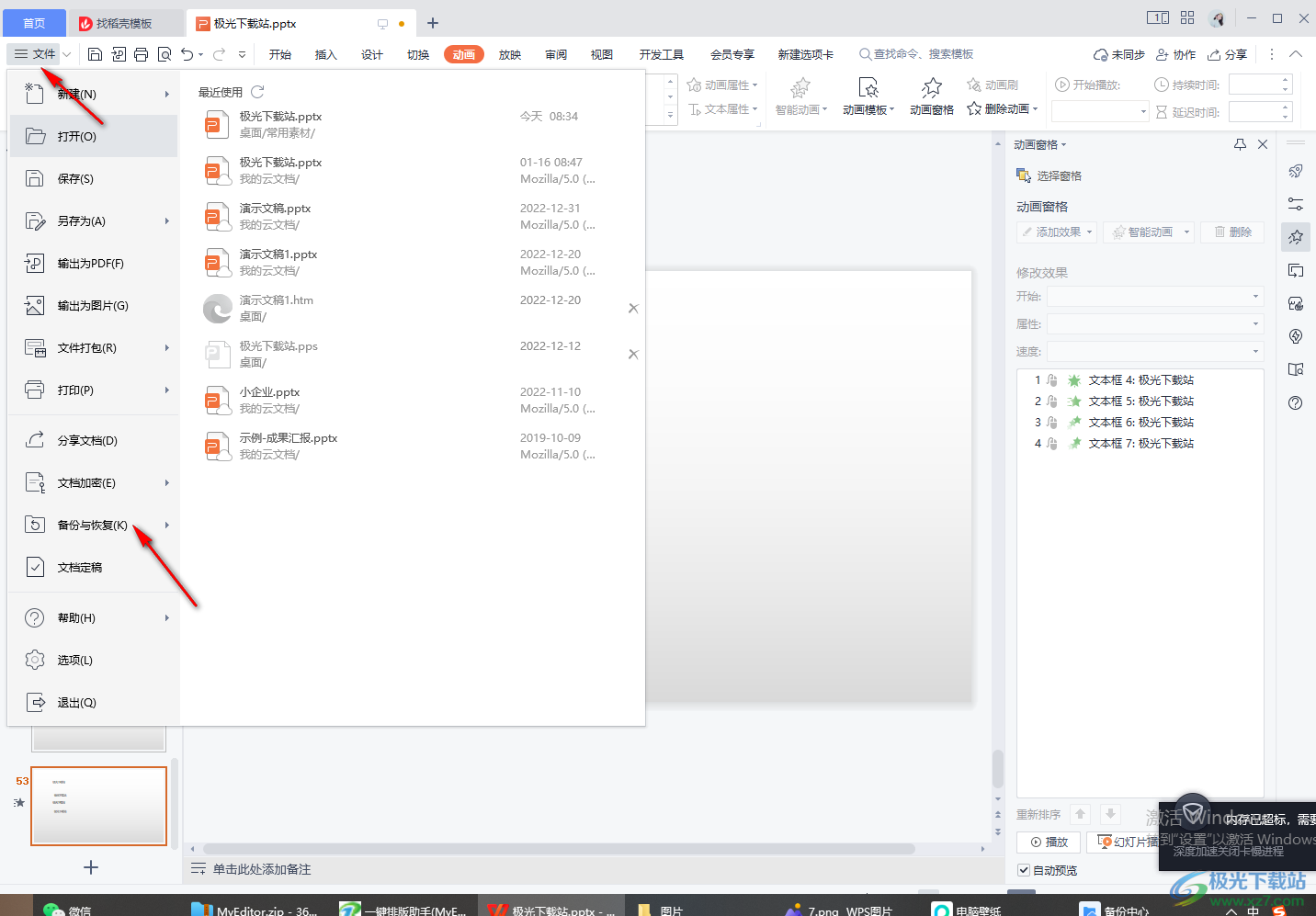Open the Property (属性) dropdown
Image resolution: width=1316 pixels, height=916 pixels.
point(1155,323)
